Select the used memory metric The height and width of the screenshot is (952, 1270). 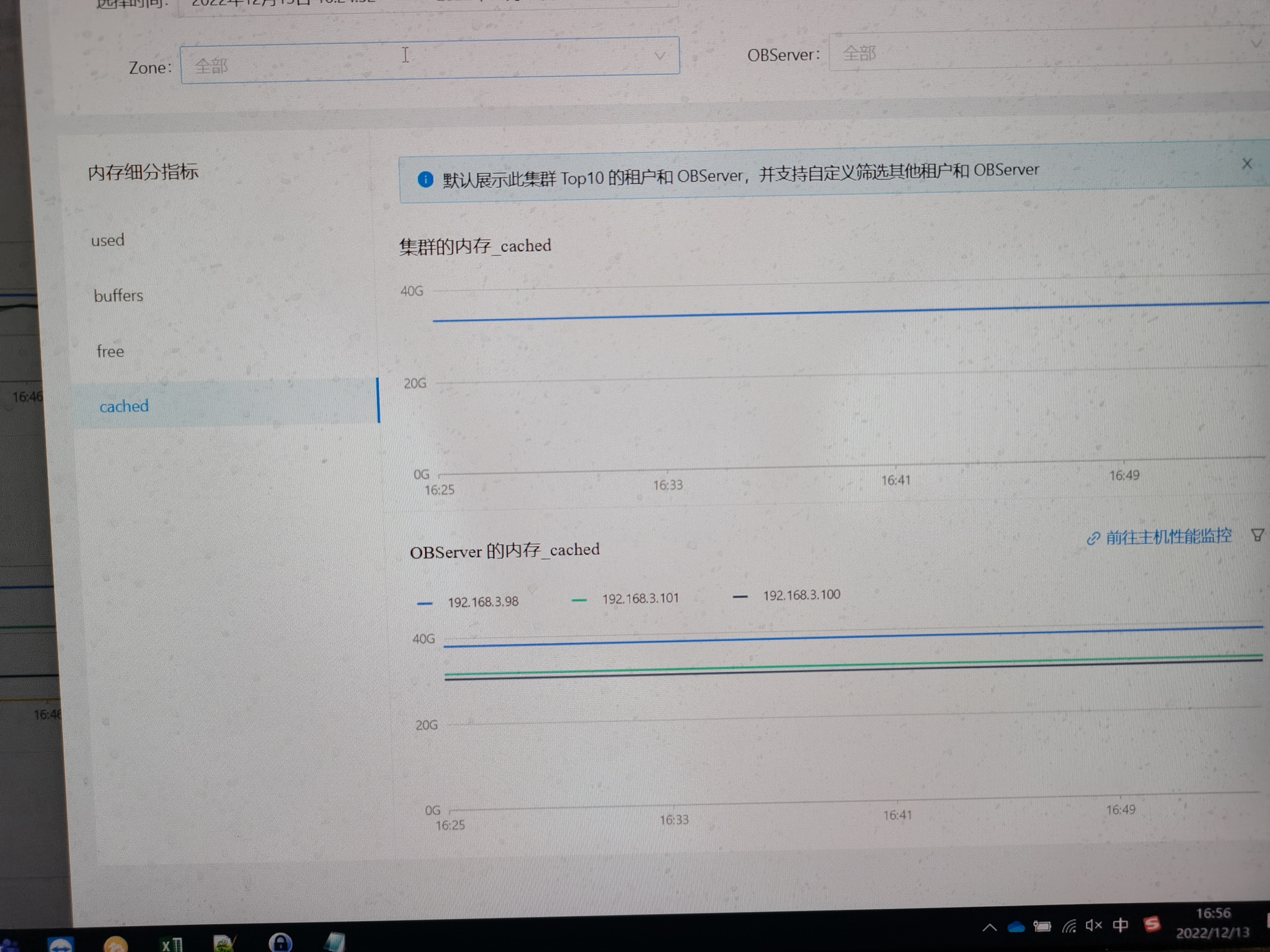click(x=108, y=240)
